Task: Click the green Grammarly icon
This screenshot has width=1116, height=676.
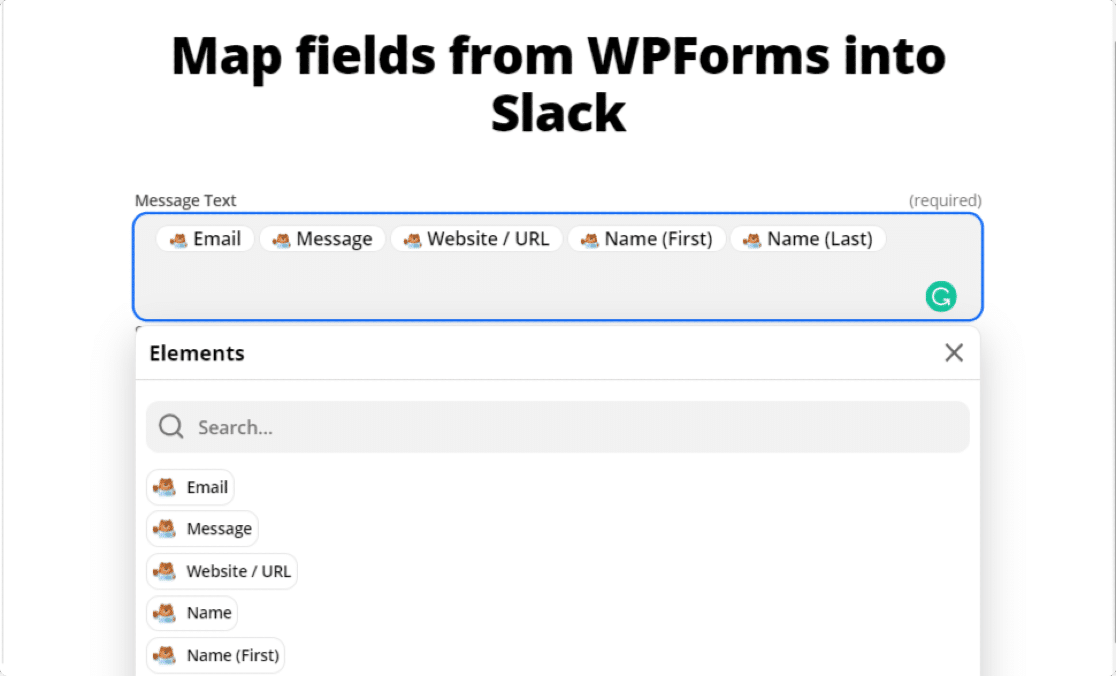Action: (x=941, y=296)
